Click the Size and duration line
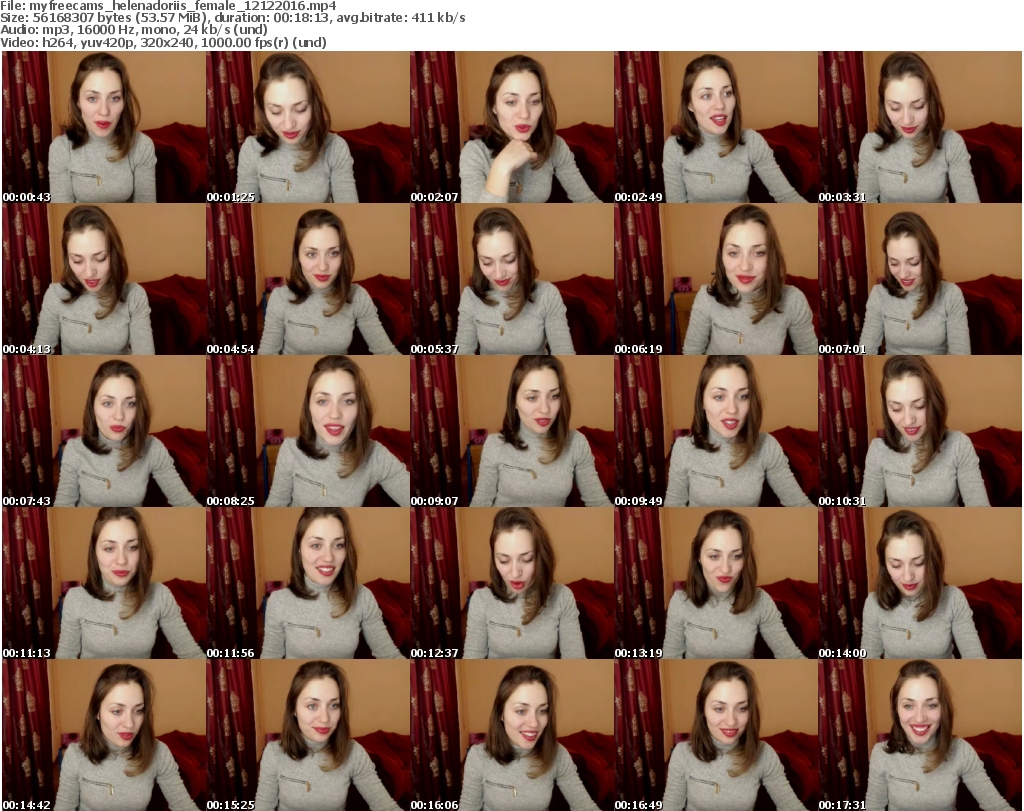The height and width of the screenshot is (811, 1024). pyautogui.click(x=232, y=18)
